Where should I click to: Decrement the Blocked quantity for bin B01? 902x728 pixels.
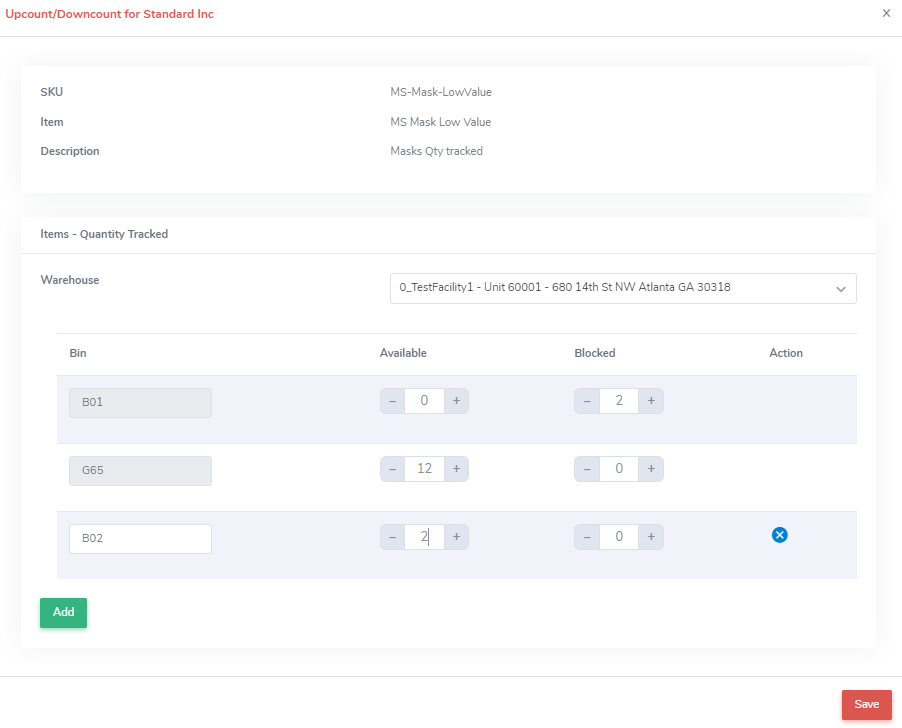[586, 400]
